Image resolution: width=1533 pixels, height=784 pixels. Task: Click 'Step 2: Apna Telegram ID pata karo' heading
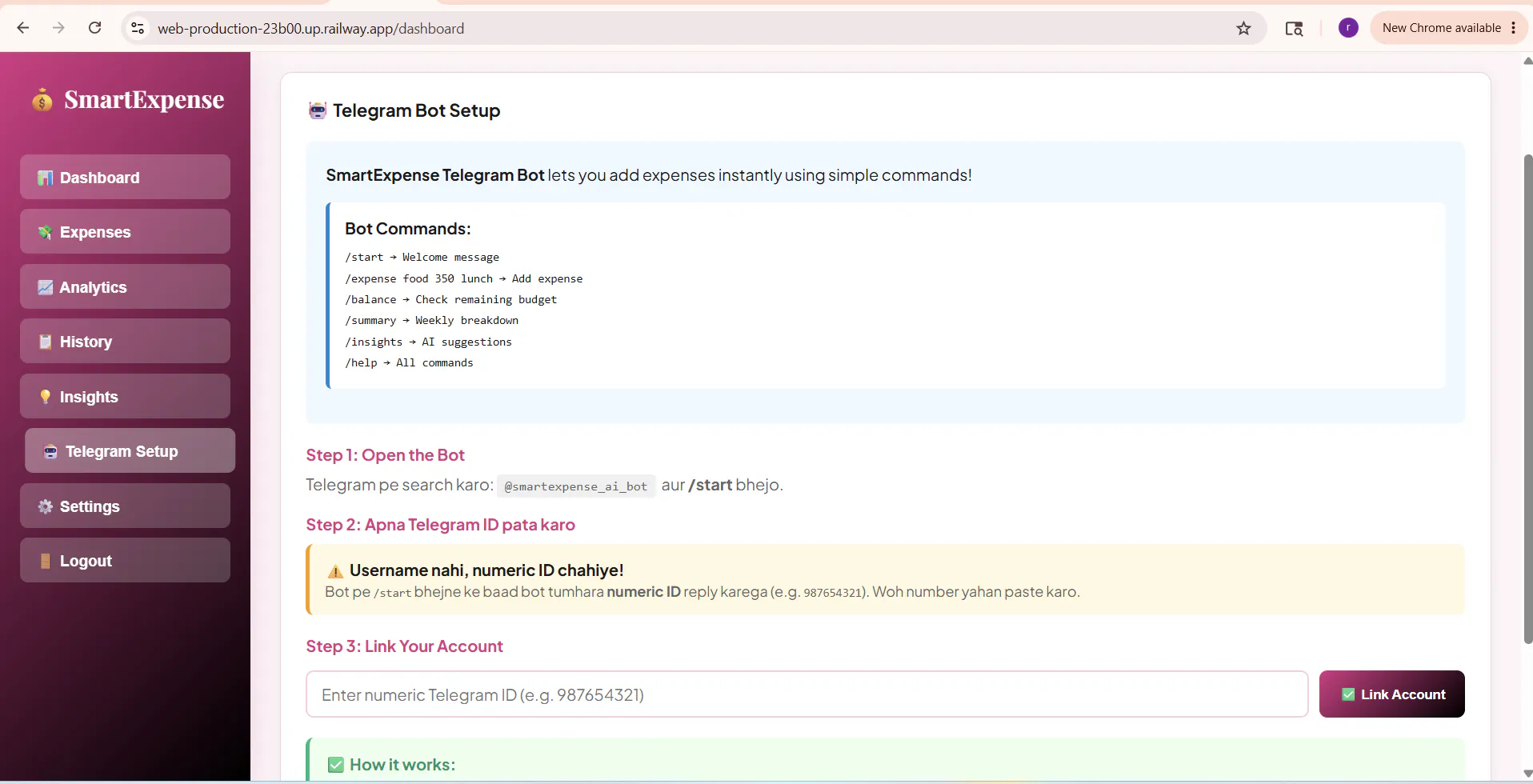tap(440, 525)
